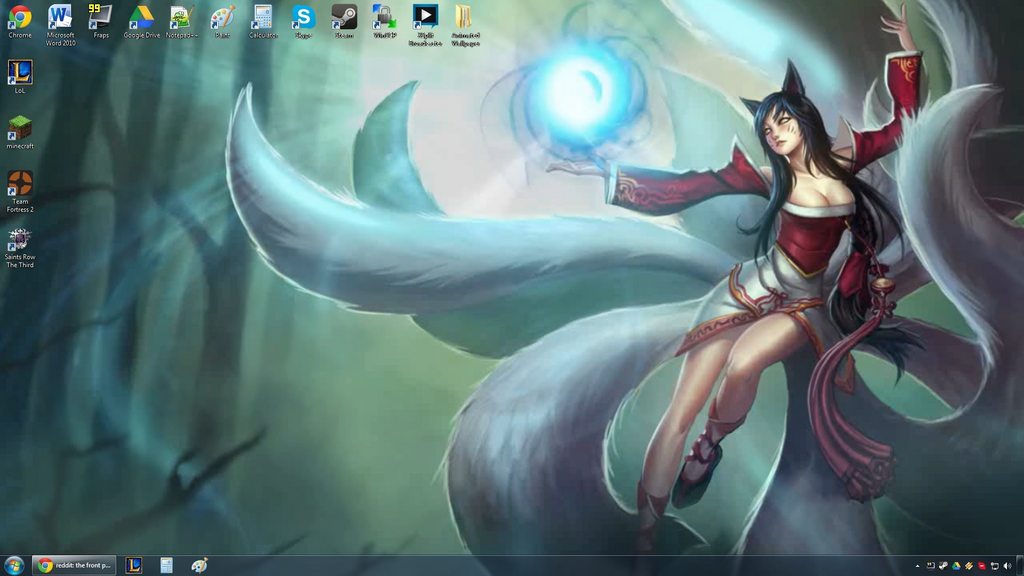Open Paint from the desktop
1024x576 pixels.
click(x=220, y=18)
